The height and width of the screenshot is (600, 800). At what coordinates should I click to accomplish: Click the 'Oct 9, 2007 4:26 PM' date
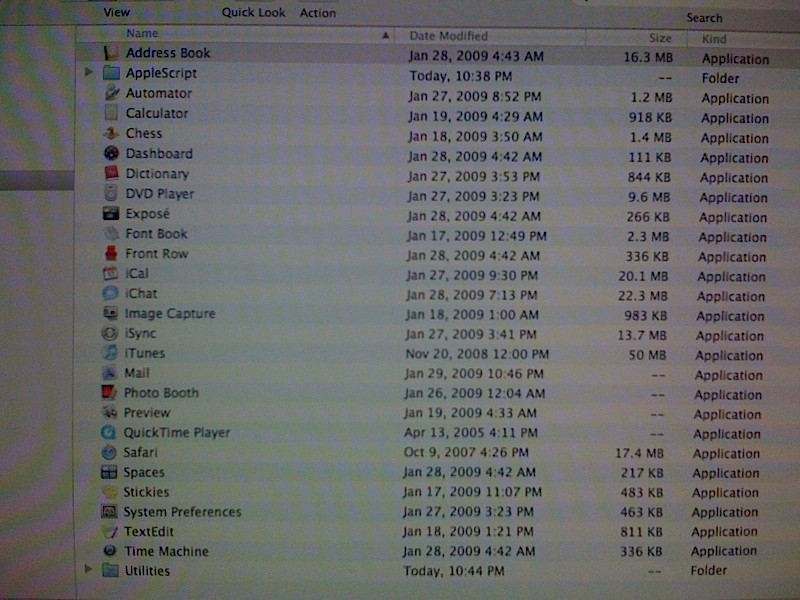466,453
